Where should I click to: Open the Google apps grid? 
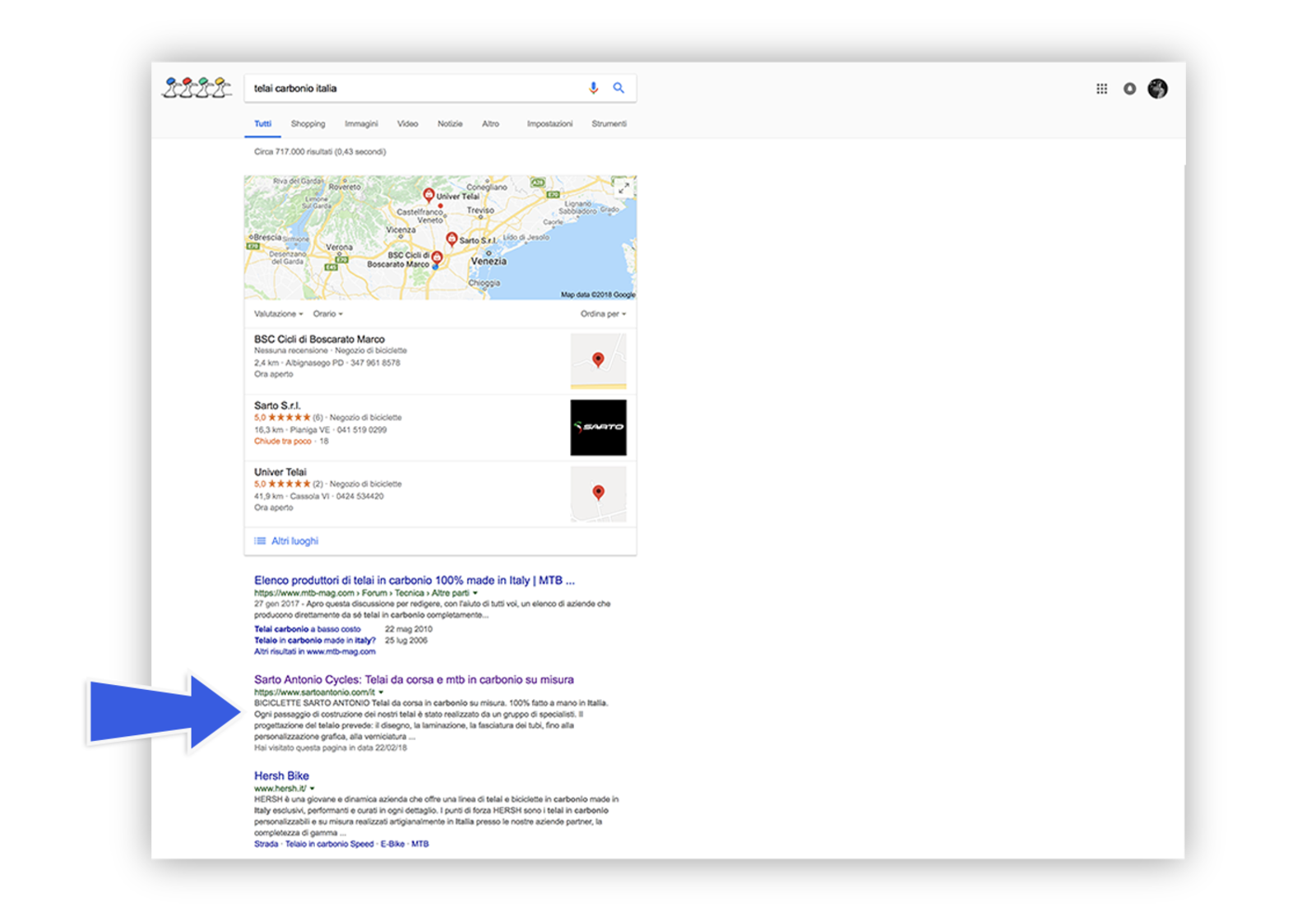1101,89
